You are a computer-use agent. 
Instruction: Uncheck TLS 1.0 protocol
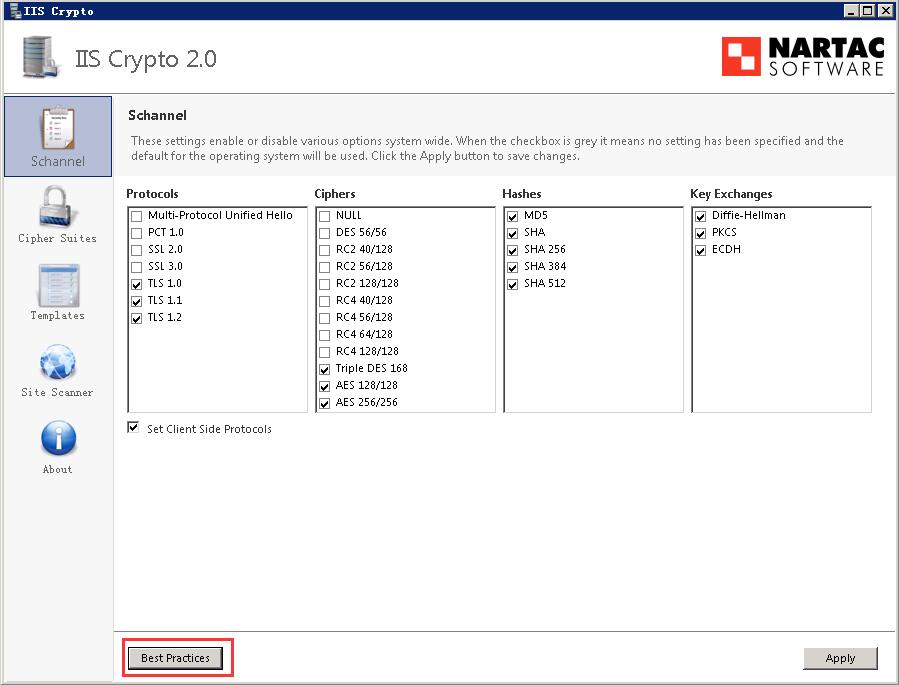136,284
